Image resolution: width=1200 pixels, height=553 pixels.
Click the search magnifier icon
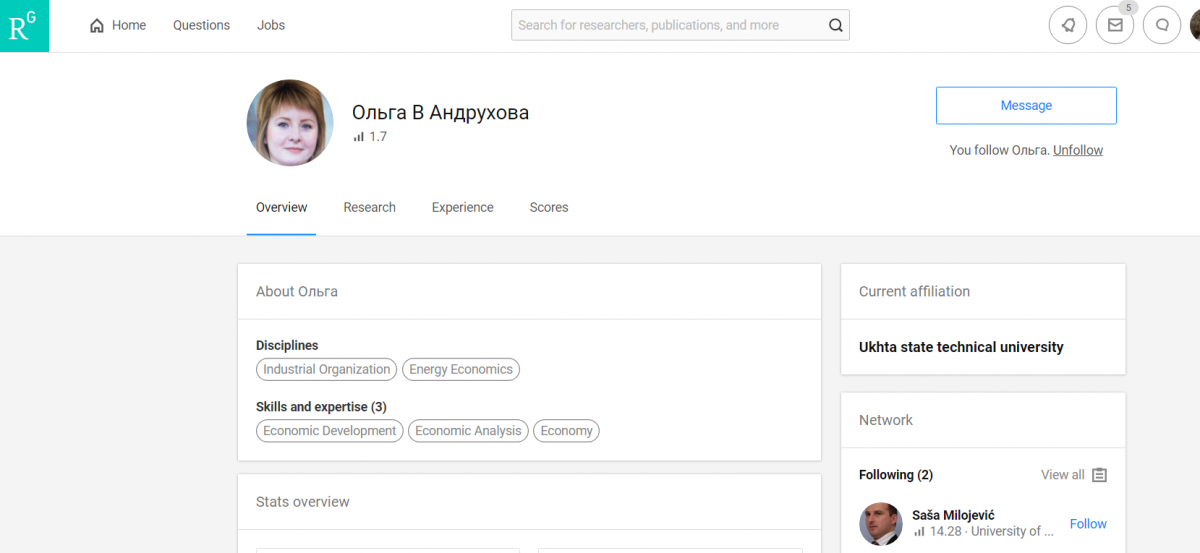835,26
